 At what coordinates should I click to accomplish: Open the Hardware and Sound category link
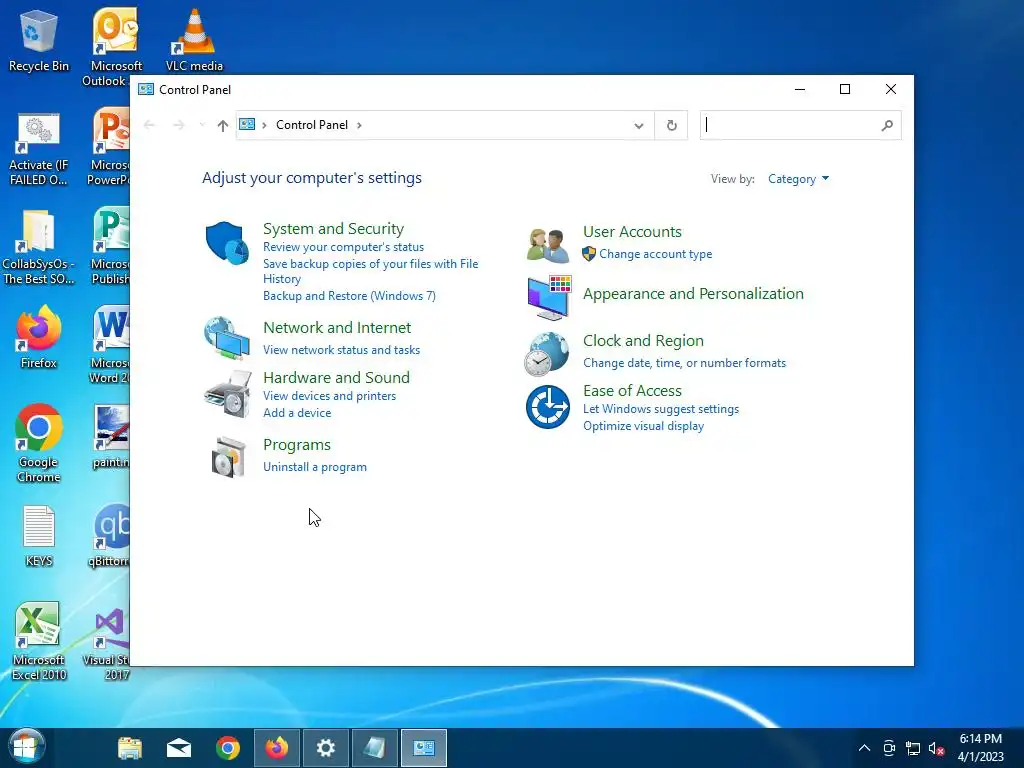[336, 377]
